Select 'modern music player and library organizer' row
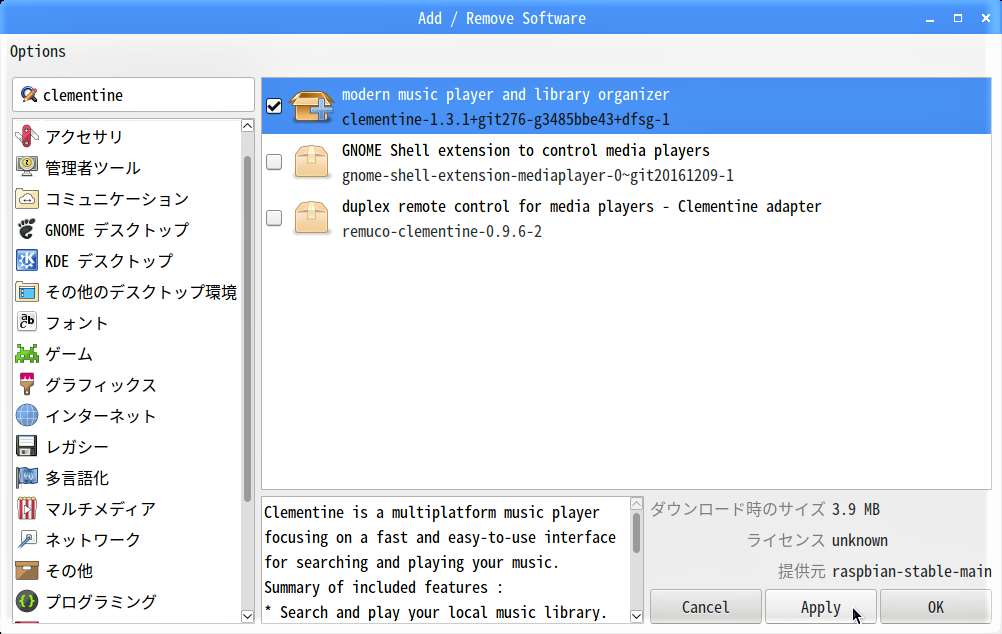The width and height of the screenshot is (1002, 634). coord(626,106)
